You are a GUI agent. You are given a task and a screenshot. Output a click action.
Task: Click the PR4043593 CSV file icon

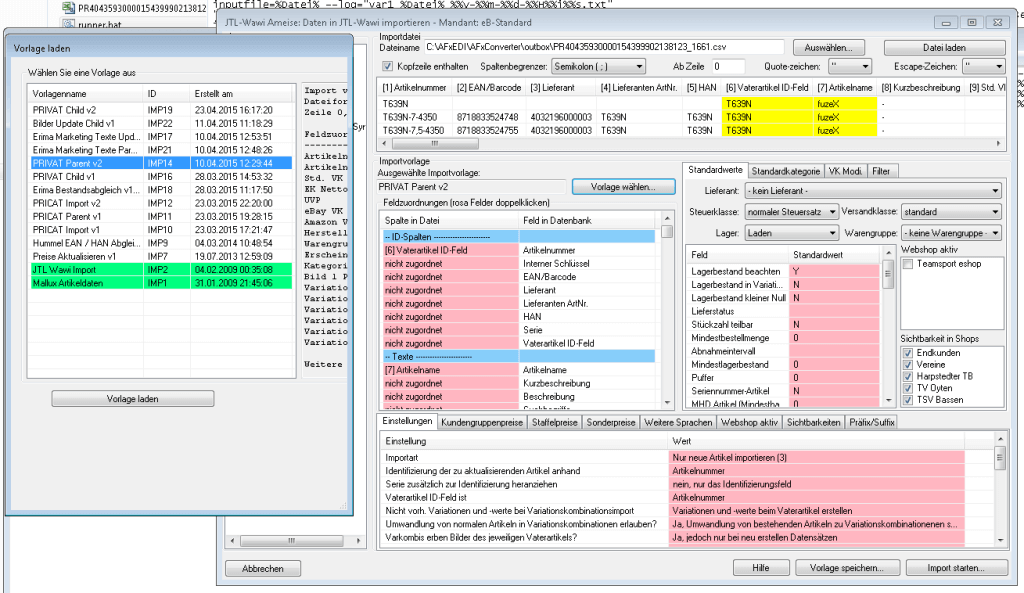click(x=68, y=8)
